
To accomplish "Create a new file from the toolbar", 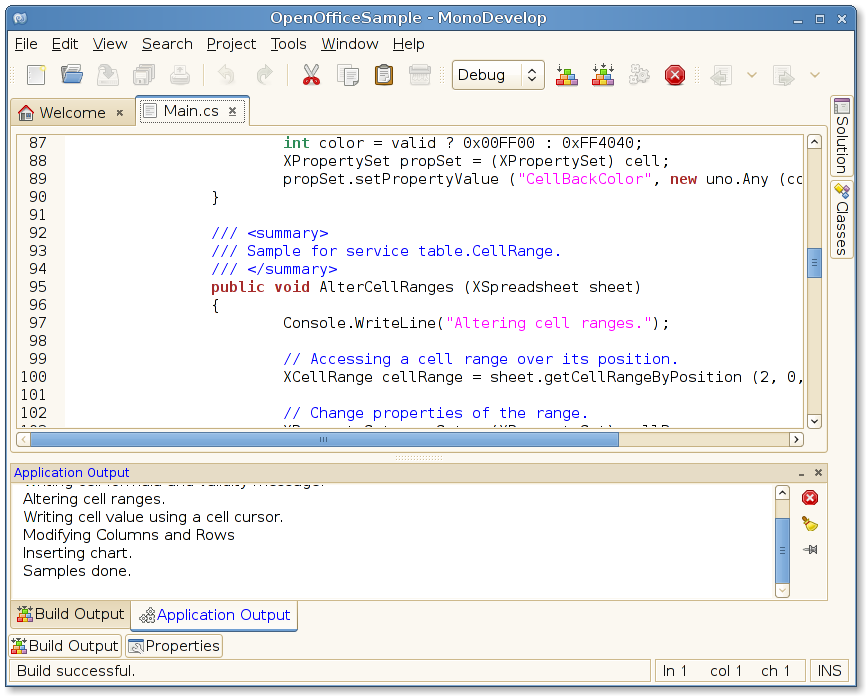I will (x=36, y=75).
